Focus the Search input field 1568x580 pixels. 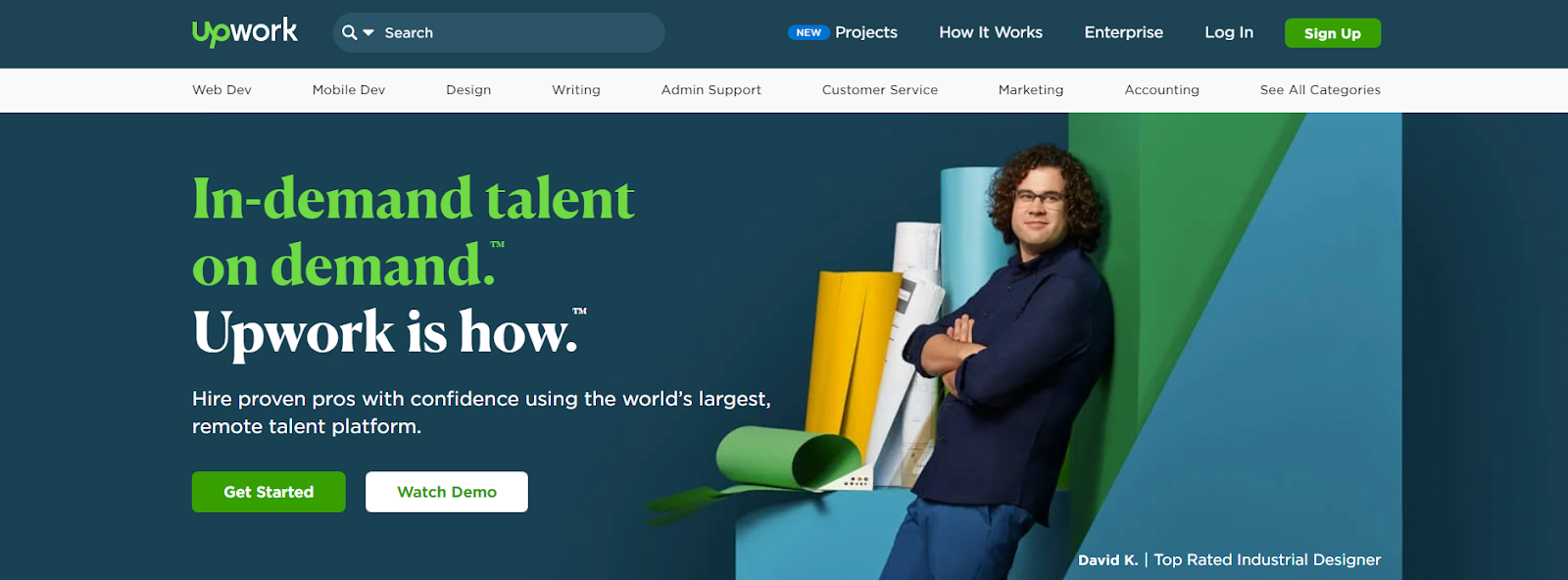pos(519,32)
